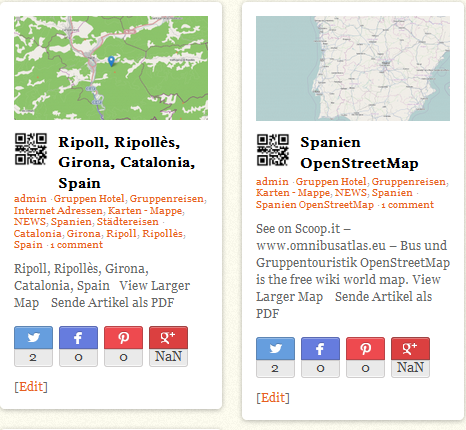Screen dimensions: 466x430
Task: Share Spanien OpenStreetMap post on Twitter
Action: tap(275, 349)
